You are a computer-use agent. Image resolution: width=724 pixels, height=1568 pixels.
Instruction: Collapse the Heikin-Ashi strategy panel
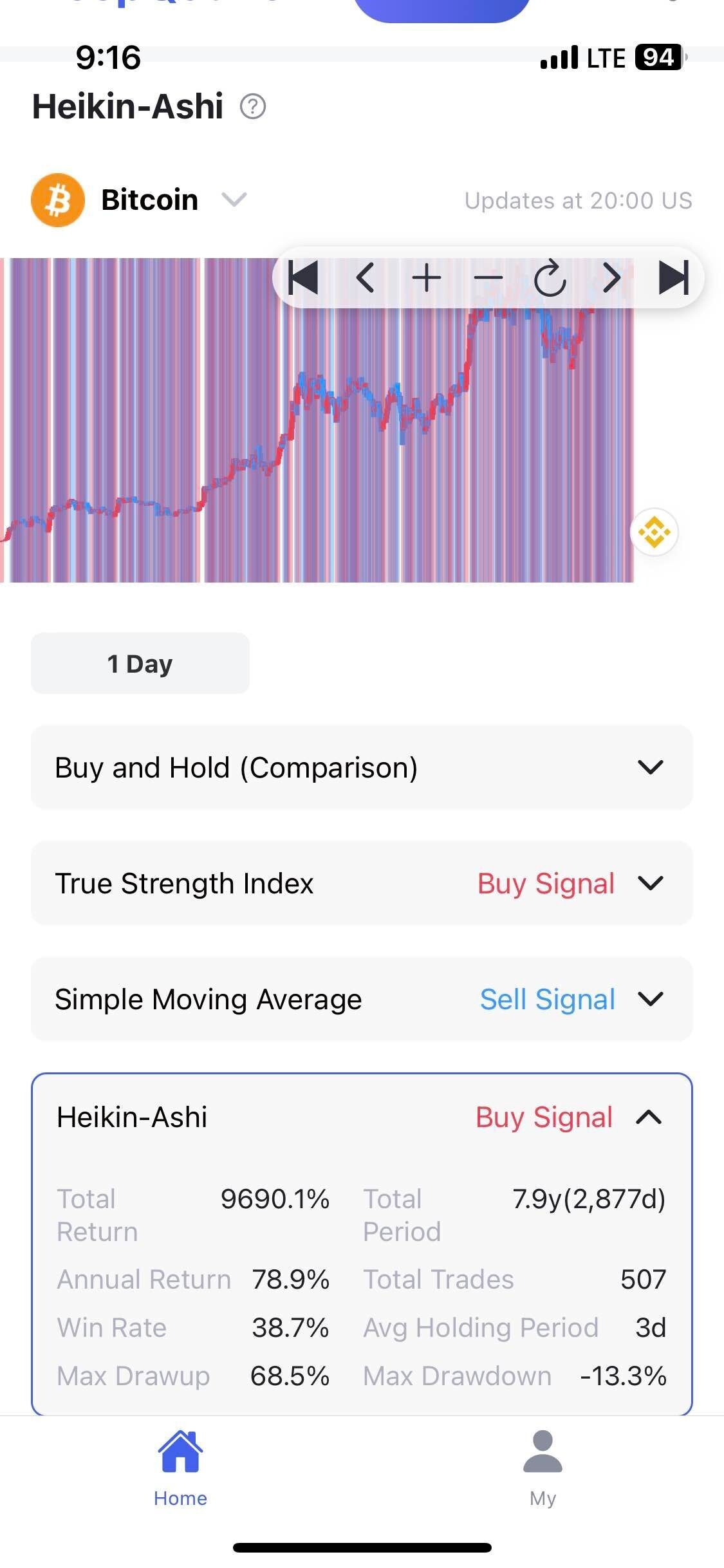[x=649, y=1117]
